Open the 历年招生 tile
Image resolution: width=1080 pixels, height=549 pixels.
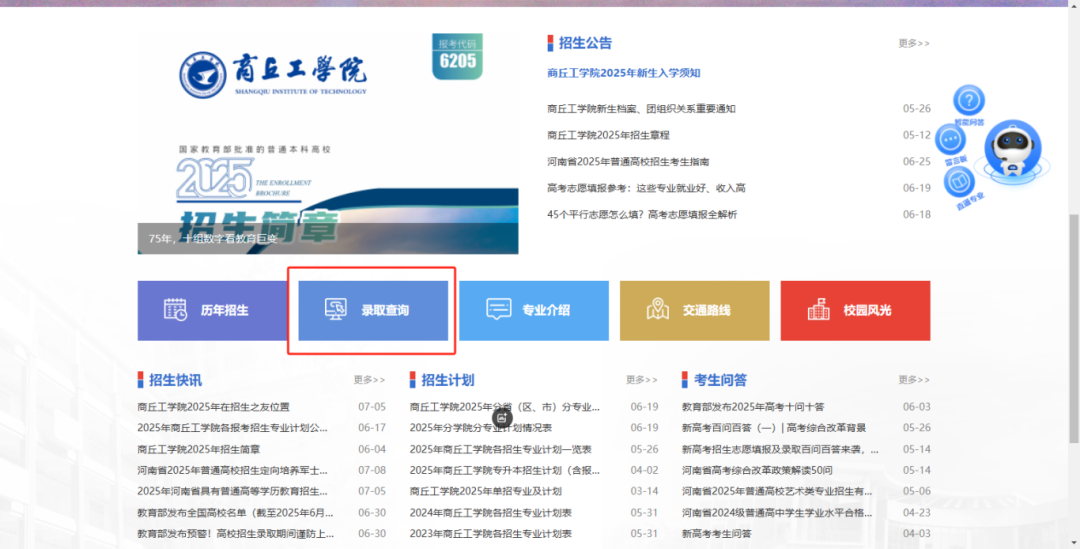212,311
